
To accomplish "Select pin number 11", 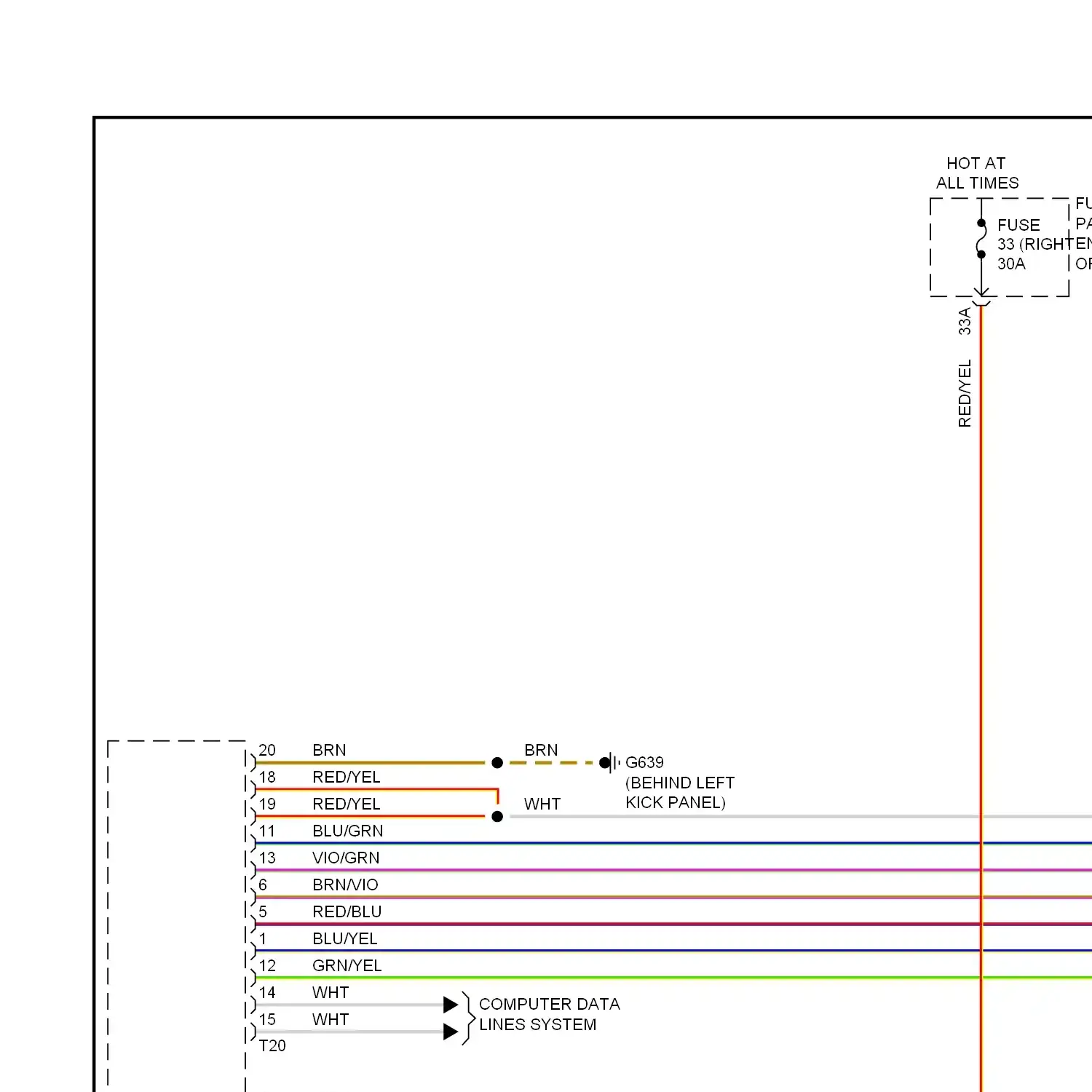I will (267, 831).
